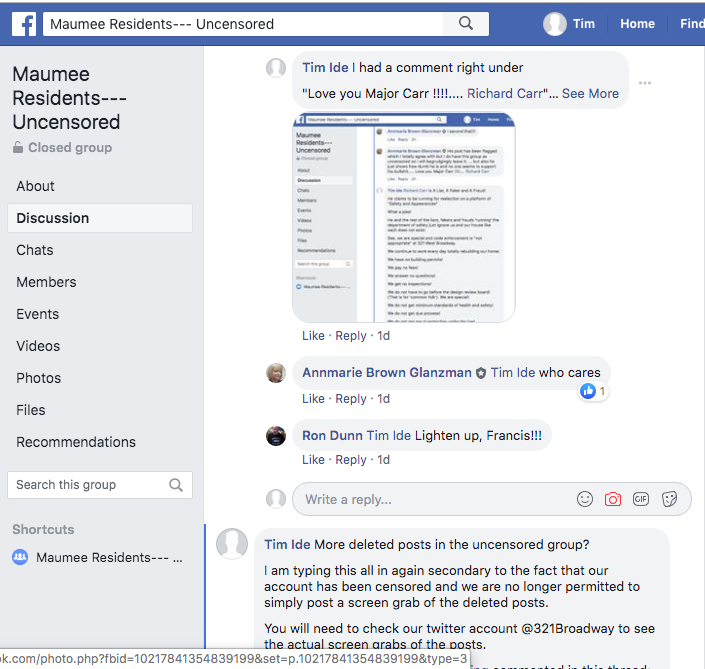Expand comment with See More

(x=590, y=93)
